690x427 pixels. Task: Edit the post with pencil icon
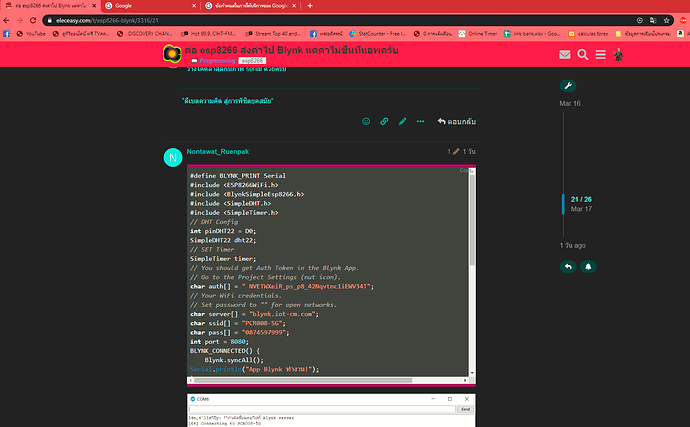(x=402, y=121)
